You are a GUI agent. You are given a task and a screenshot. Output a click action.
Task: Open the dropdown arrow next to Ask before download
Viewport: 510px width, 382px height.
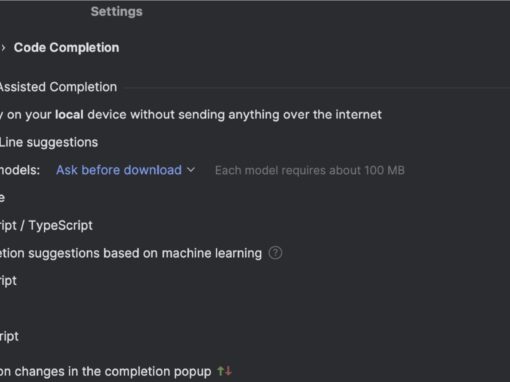pos(191,170)
